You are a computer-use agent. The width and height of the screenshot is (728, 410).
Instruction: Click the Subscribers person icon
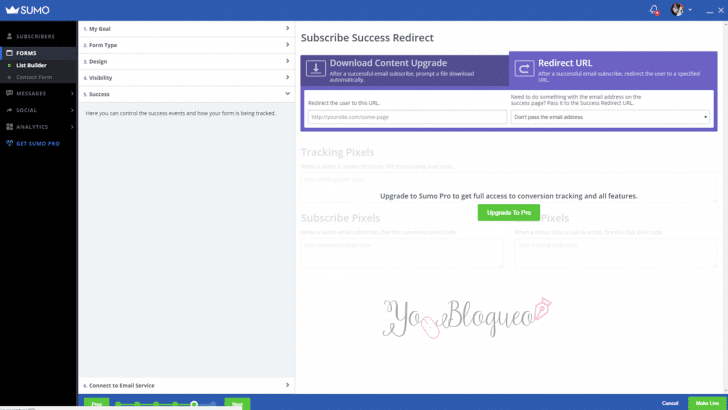pyautogui.click(x=9, y=36)
